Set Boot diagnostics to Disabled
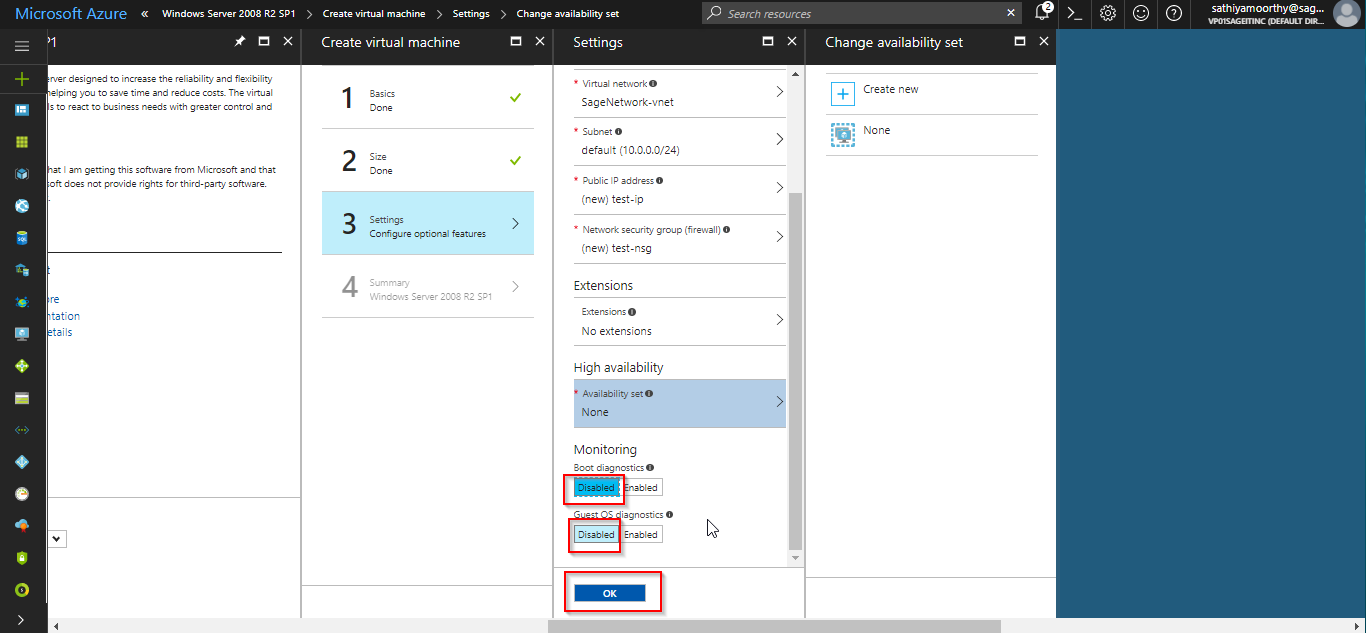Image resolution: width=1366 pixels, height=633 pixels. click(x=596, y=488)
